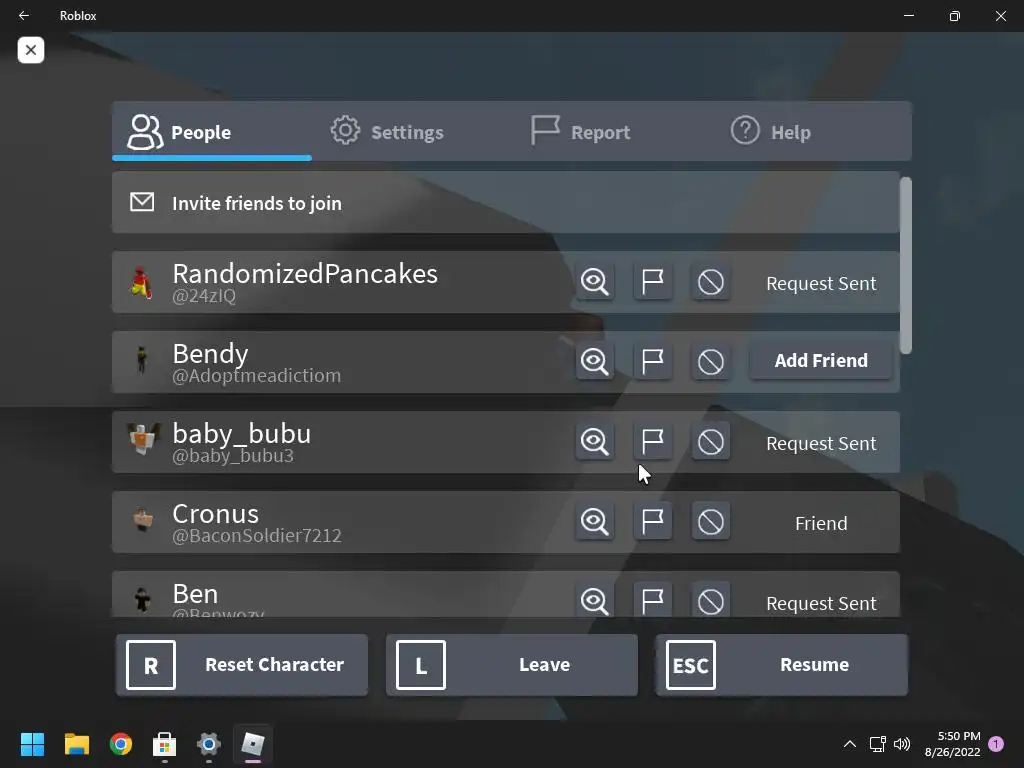Open File Explorer from the taskbar

(76, 744)
